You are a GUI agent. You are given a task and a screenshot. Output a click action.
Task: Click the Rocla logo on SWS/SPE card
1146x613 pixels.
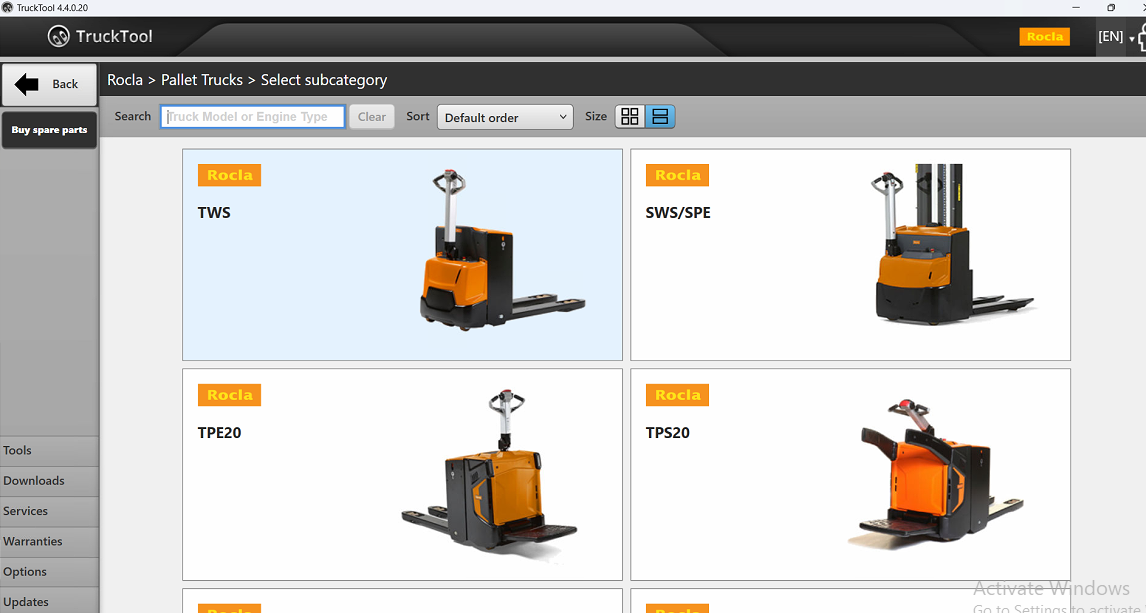pos(678,175)
